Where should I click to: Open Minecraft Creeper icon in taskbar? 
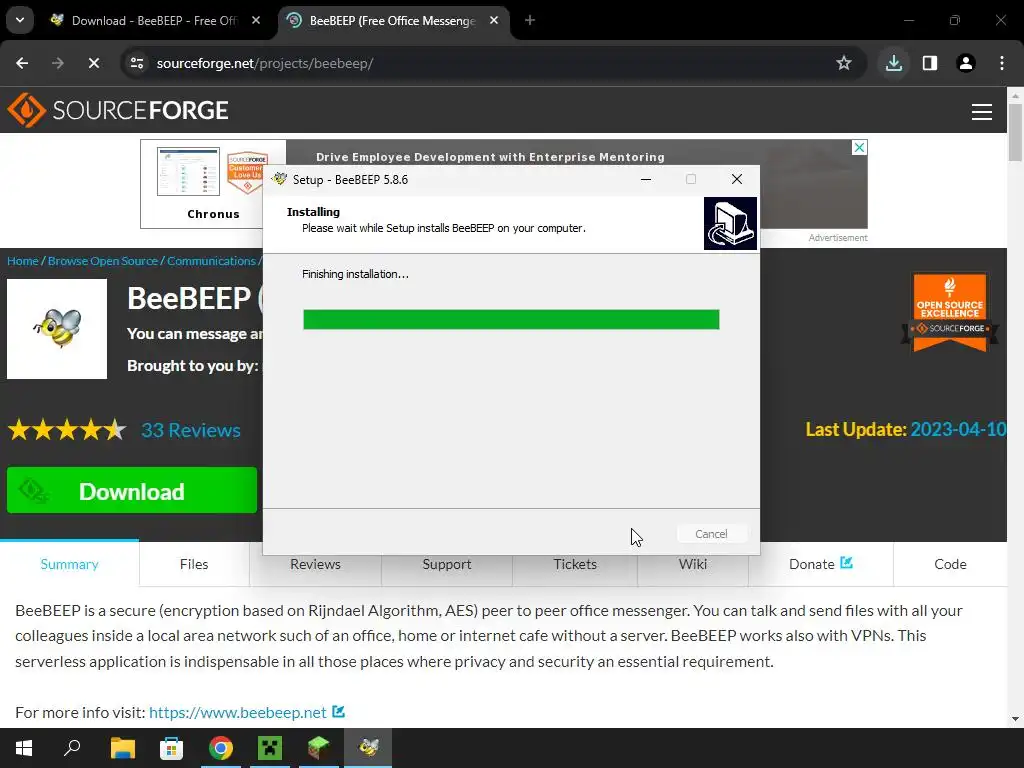pos(270,748)
